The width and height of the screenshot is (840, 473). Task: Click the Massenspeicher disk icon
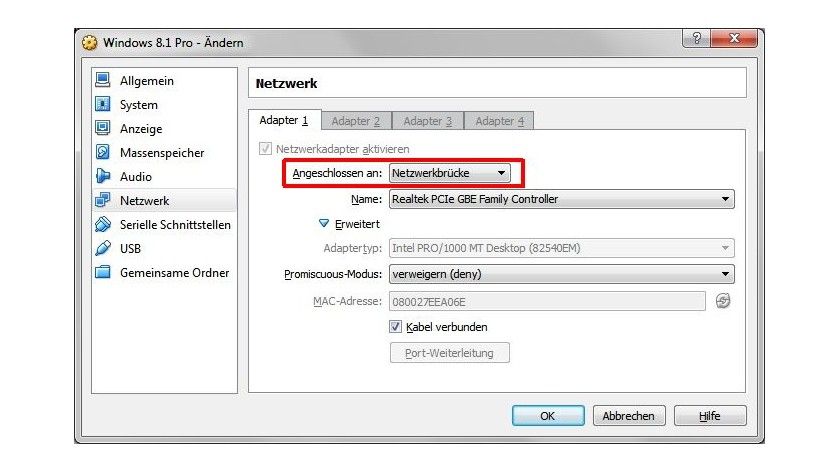102,152
